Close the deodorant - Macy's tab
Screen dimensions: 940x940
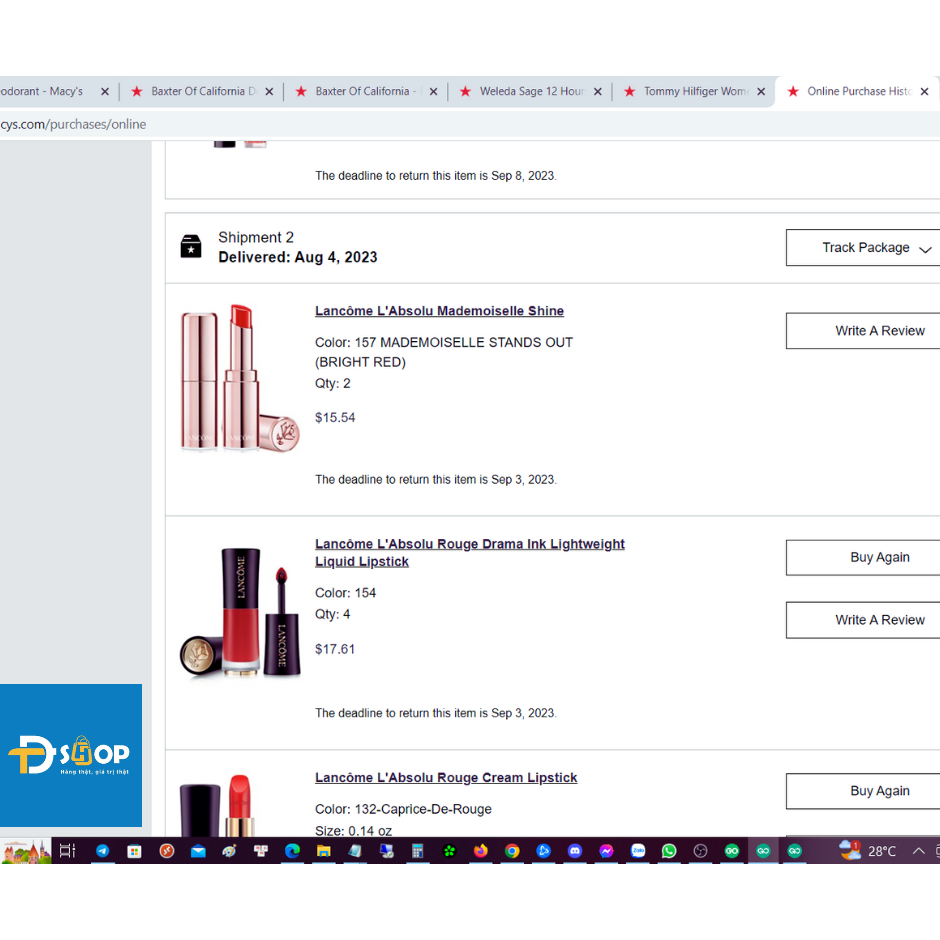(105, 91)
